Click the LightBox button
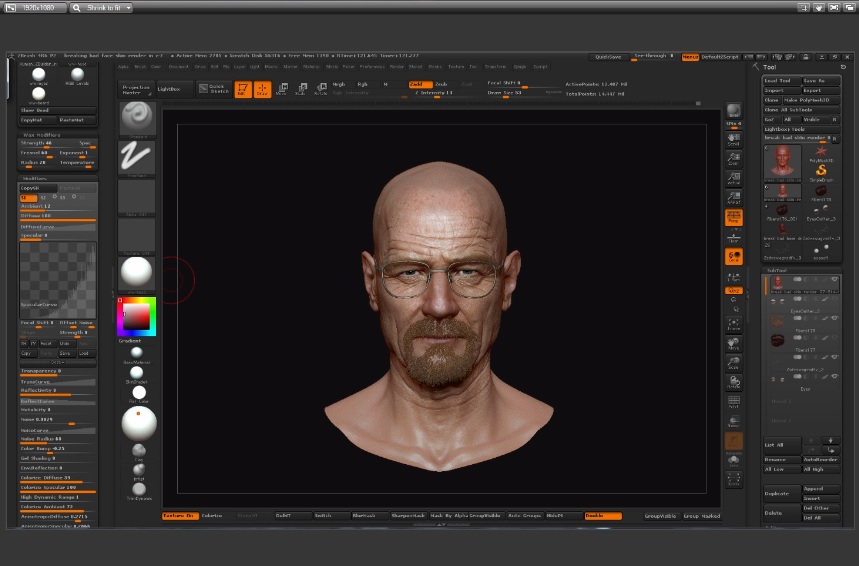 pyautogui.click(x=175, y=89)
